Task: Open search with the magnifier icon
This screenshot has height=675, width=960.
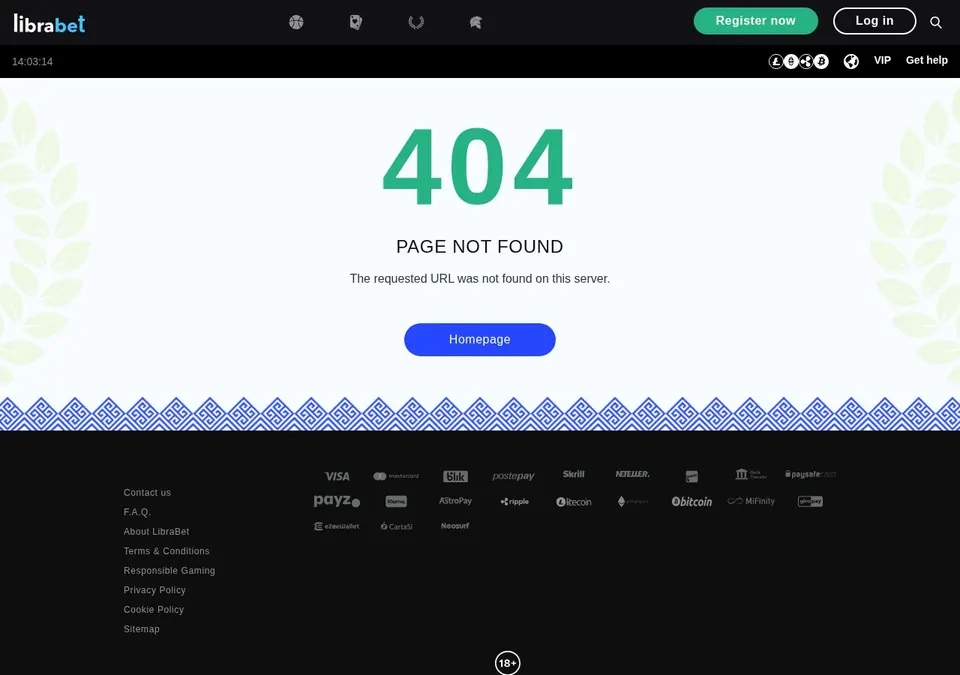Action: coord(936,23)
